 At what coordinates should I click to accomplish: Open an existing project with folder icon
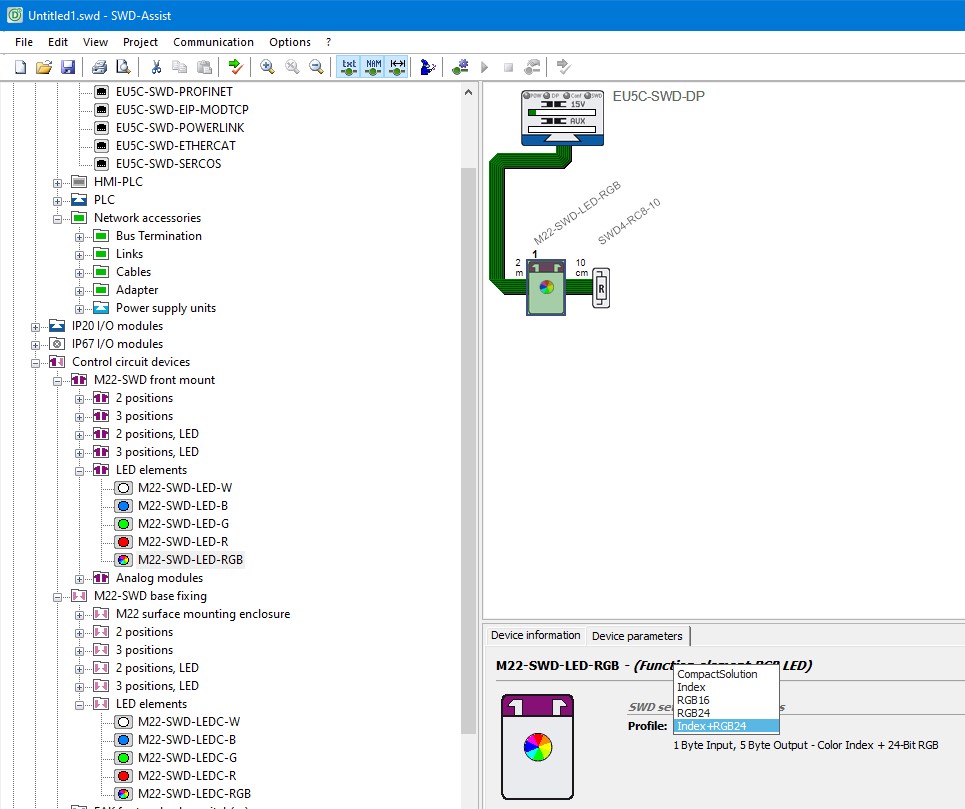coord(44,66)
